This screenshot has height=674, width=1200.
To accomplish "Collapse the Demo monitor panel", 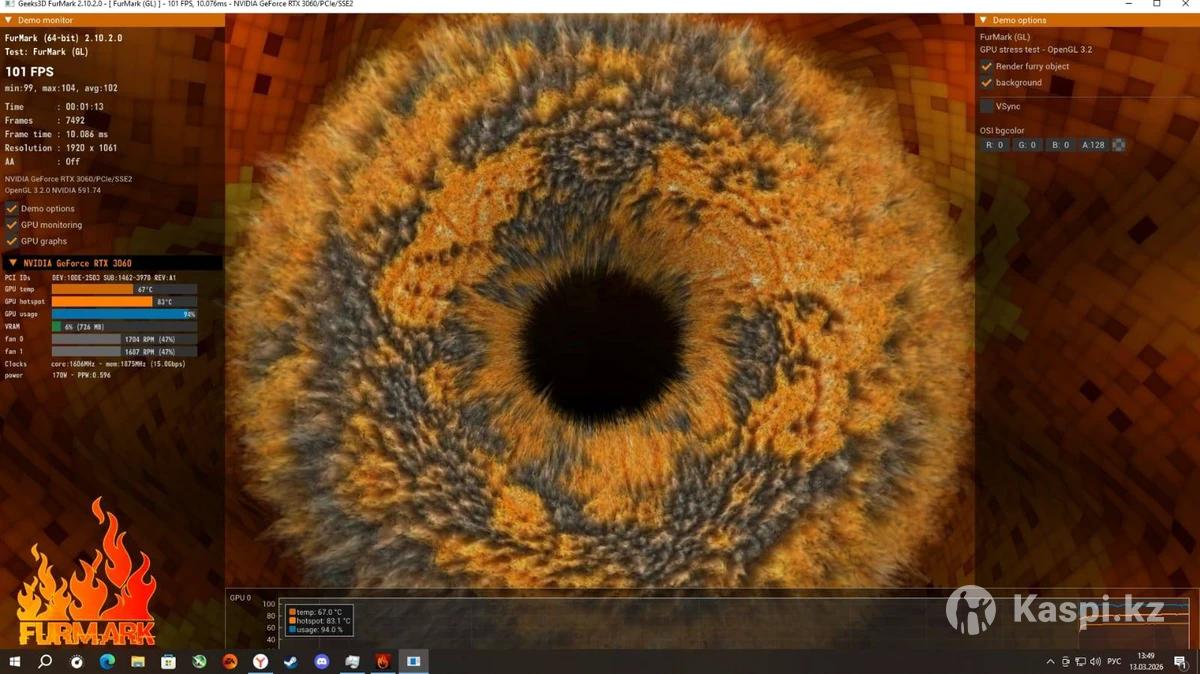I will pyautogui.click(x=11, y=20).
